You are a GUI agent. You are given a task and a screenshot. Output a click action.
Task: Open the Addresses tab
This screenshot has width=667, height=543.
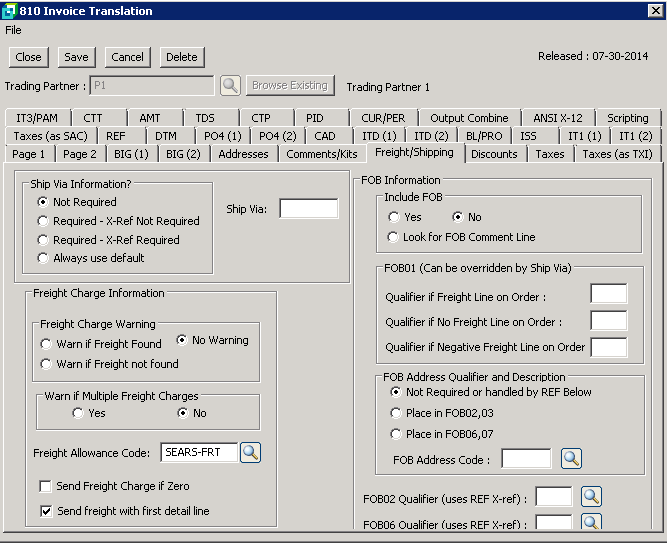[243, 154]
